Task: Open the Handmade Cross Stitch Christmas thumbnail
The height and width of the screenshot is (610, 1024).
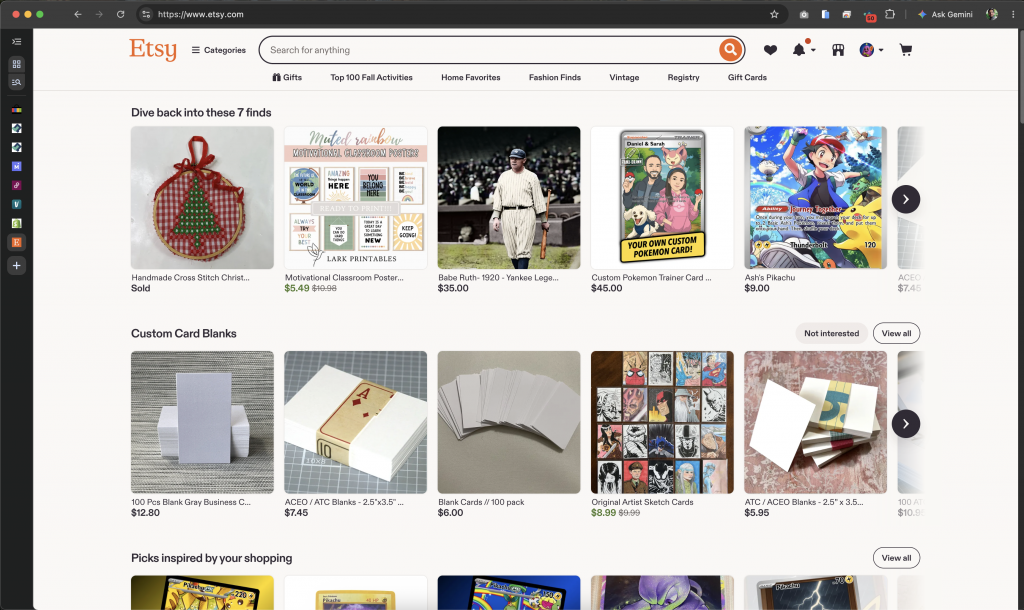Action: coord(202,198)
